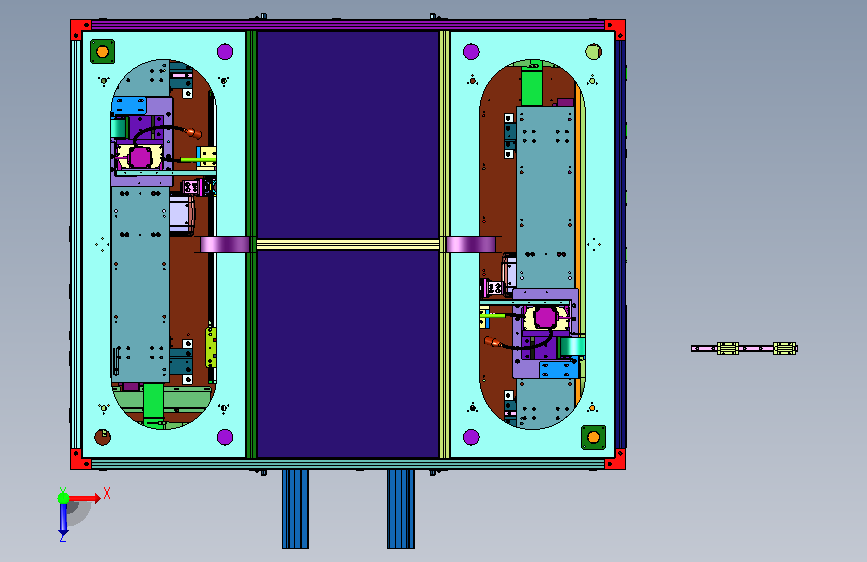Click the green Y axis dot of triad
867x562 pixels.
pyautogui.click(x=63, y=498)
